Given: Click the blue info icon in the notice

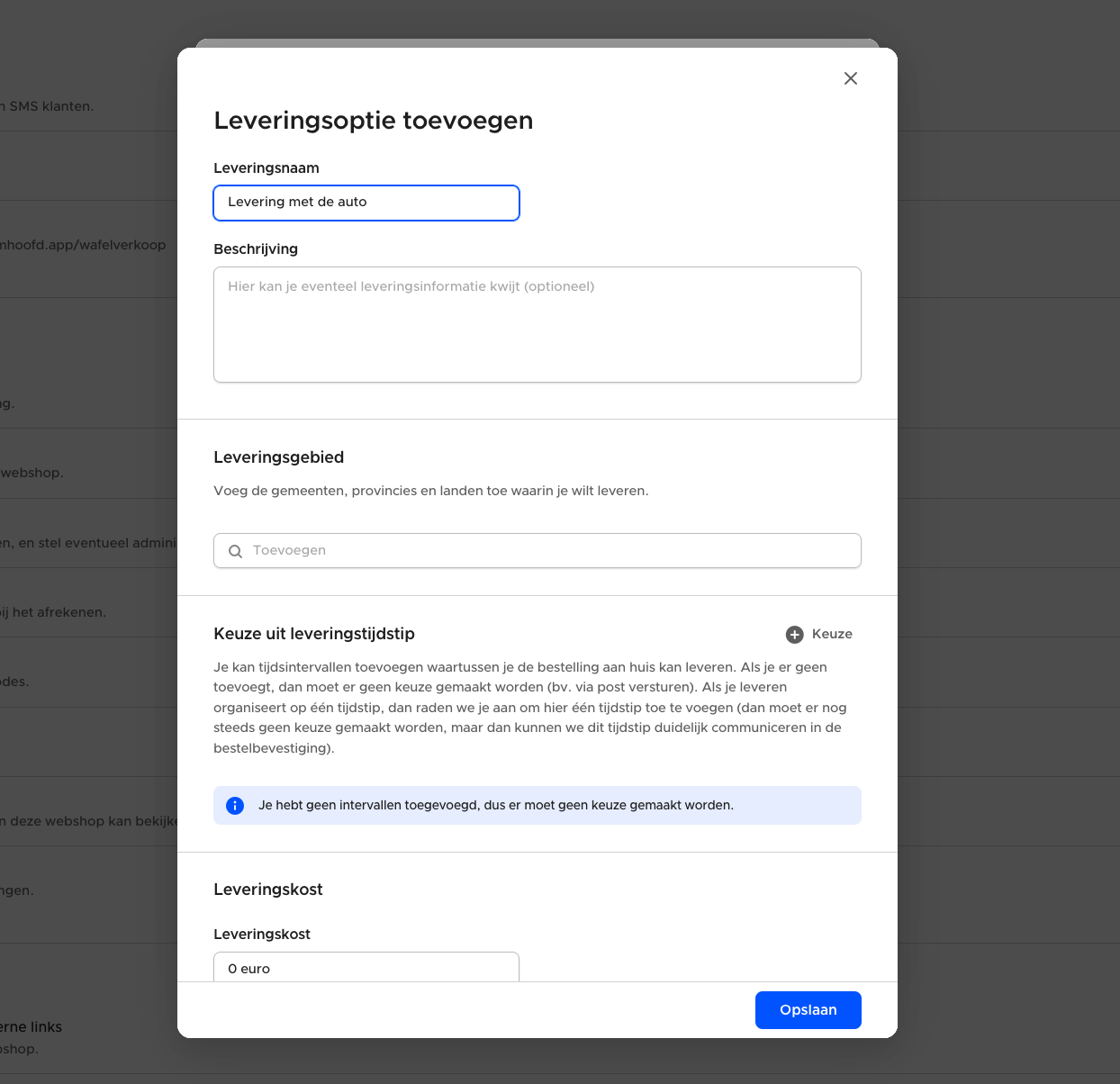Looking at the screenshot, I should pyautogui.click(x=235, y=806).
